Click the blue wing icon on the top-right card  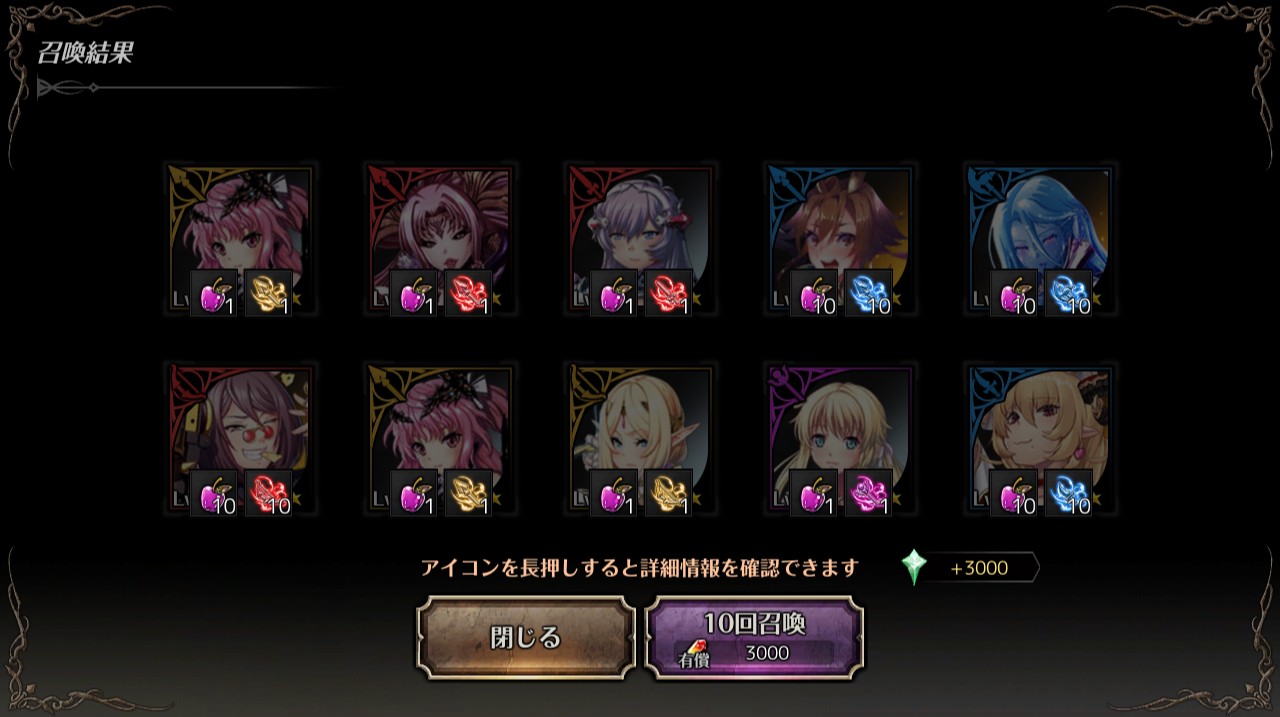point(1069,293)
